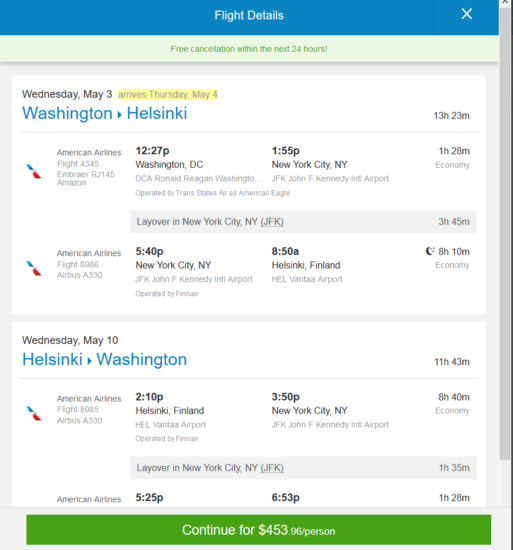Click the highlighted arrives Thursday, May 4 note

click(x=168, y=94)
